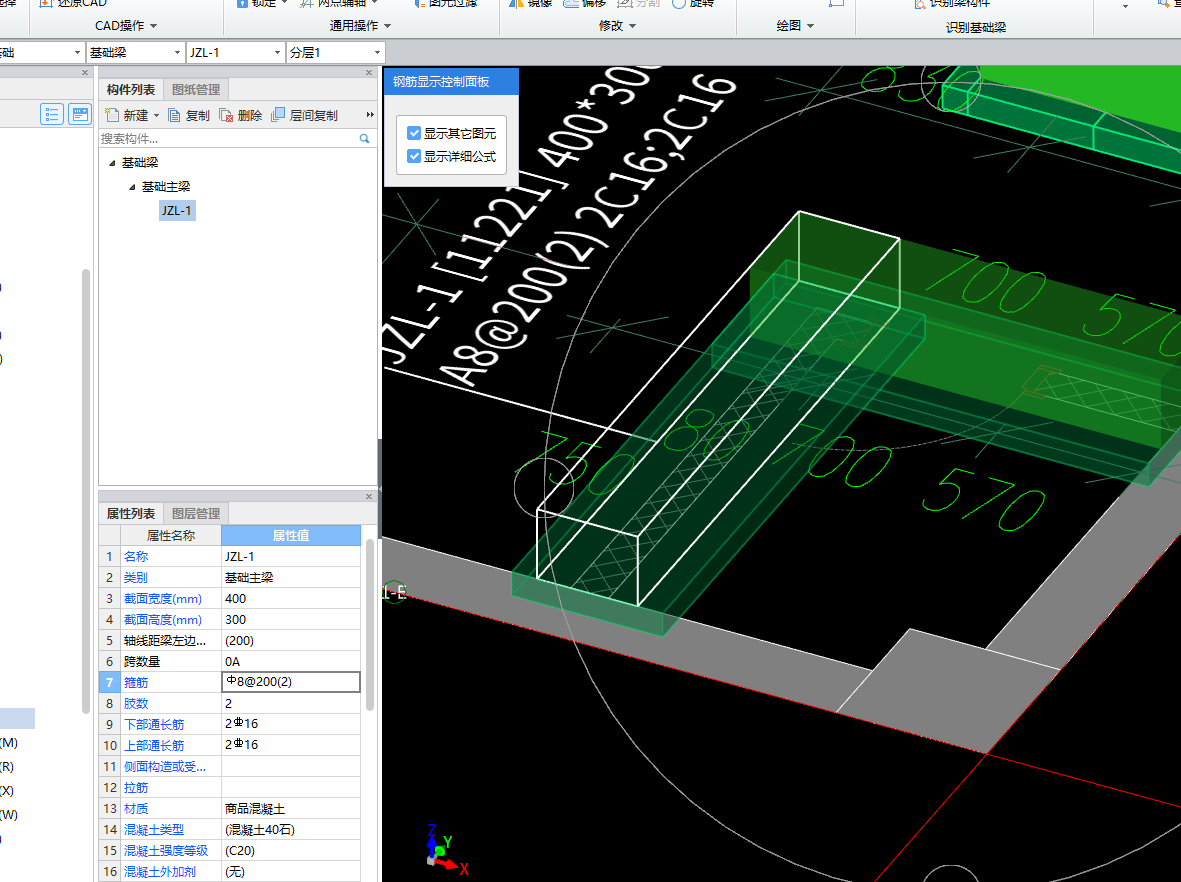Click the 拉筋 property link
Viewport: 1181px width, 882px height.
(136, 788)
